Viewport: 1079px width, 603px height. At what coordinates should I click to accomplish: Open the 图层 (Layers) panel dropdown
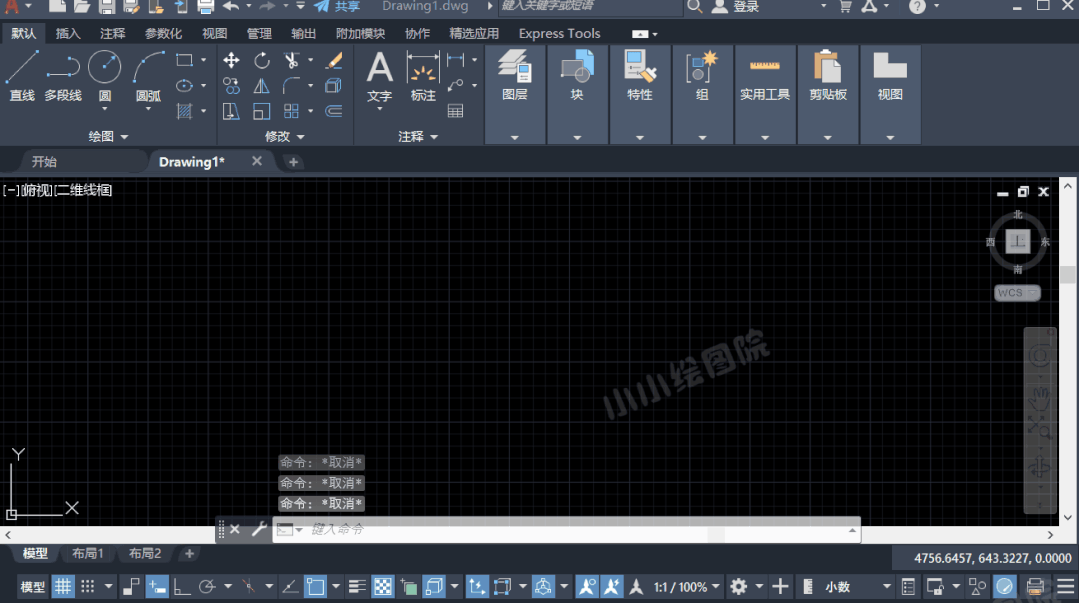(515, 138)
